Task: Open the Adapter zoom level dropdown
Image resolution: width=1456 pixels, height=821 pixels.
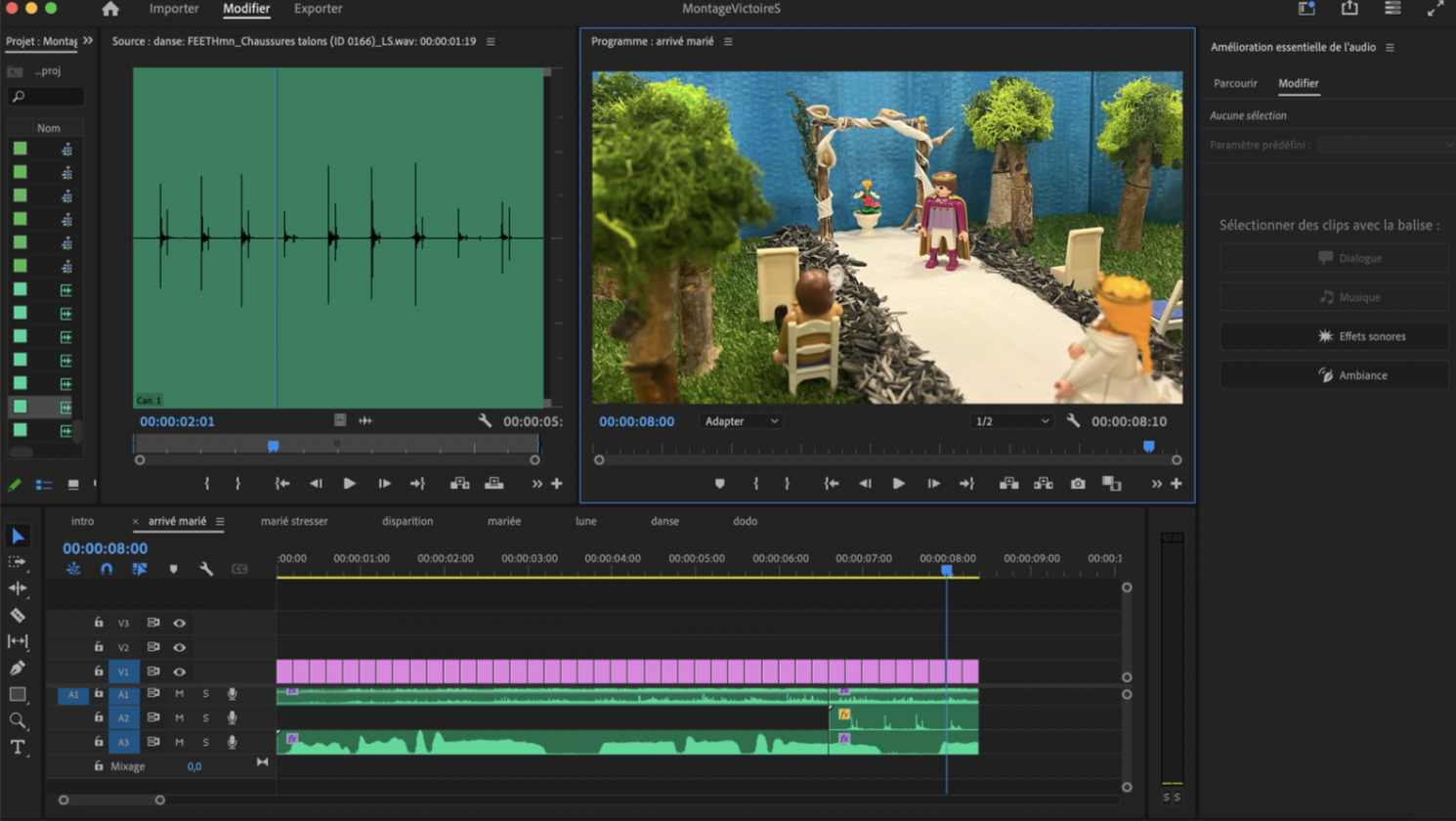Action: [741, 421]
